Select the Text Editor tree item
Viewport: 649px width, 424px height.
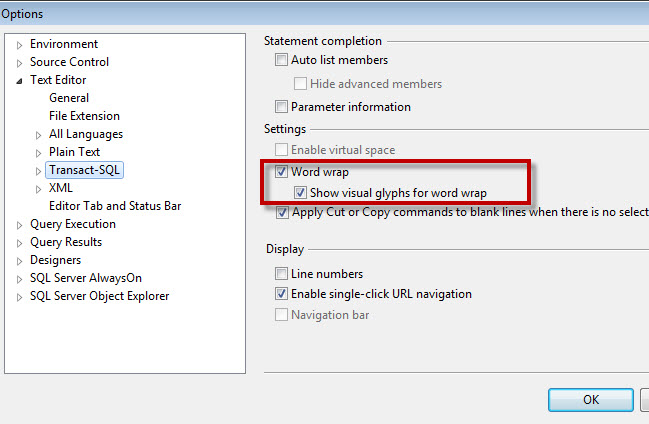click(58, 80)
